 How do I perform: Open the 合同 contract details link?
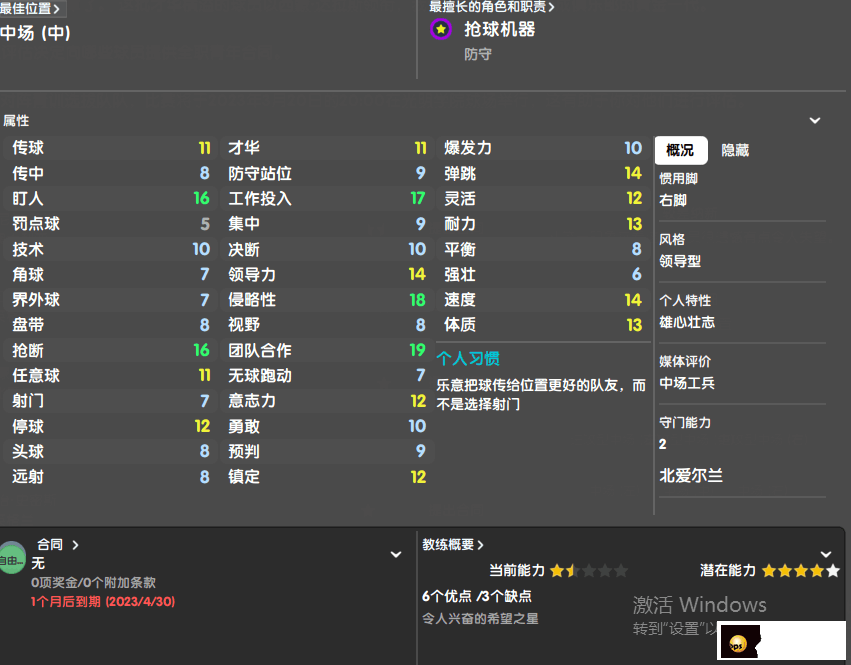[57, 545]
